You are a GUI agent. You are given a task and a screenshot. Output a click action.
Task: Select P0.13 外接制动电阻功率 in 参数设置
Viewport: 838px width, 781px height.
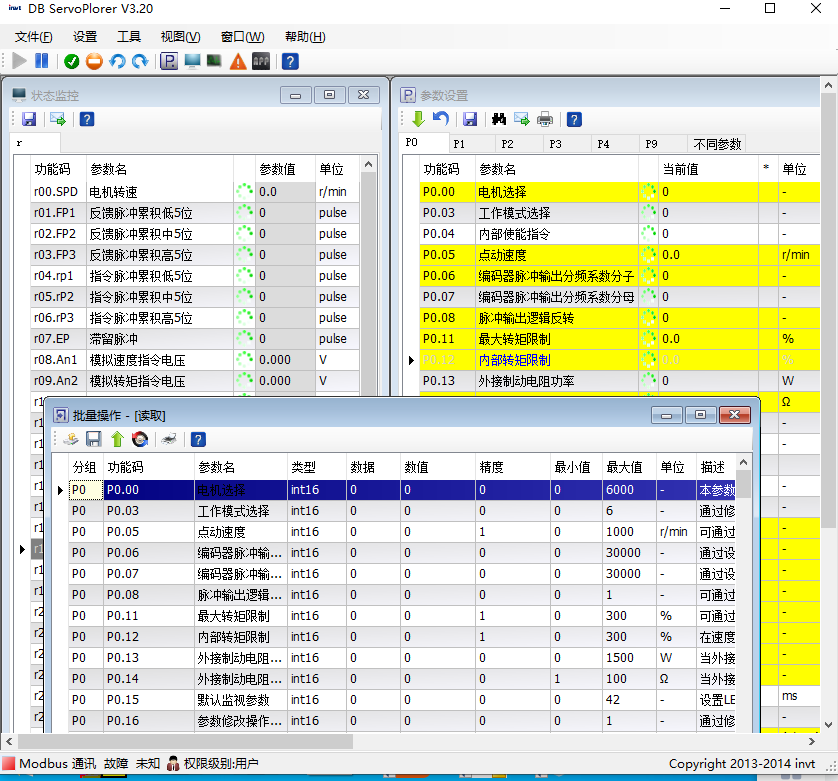tap(619, 381)
